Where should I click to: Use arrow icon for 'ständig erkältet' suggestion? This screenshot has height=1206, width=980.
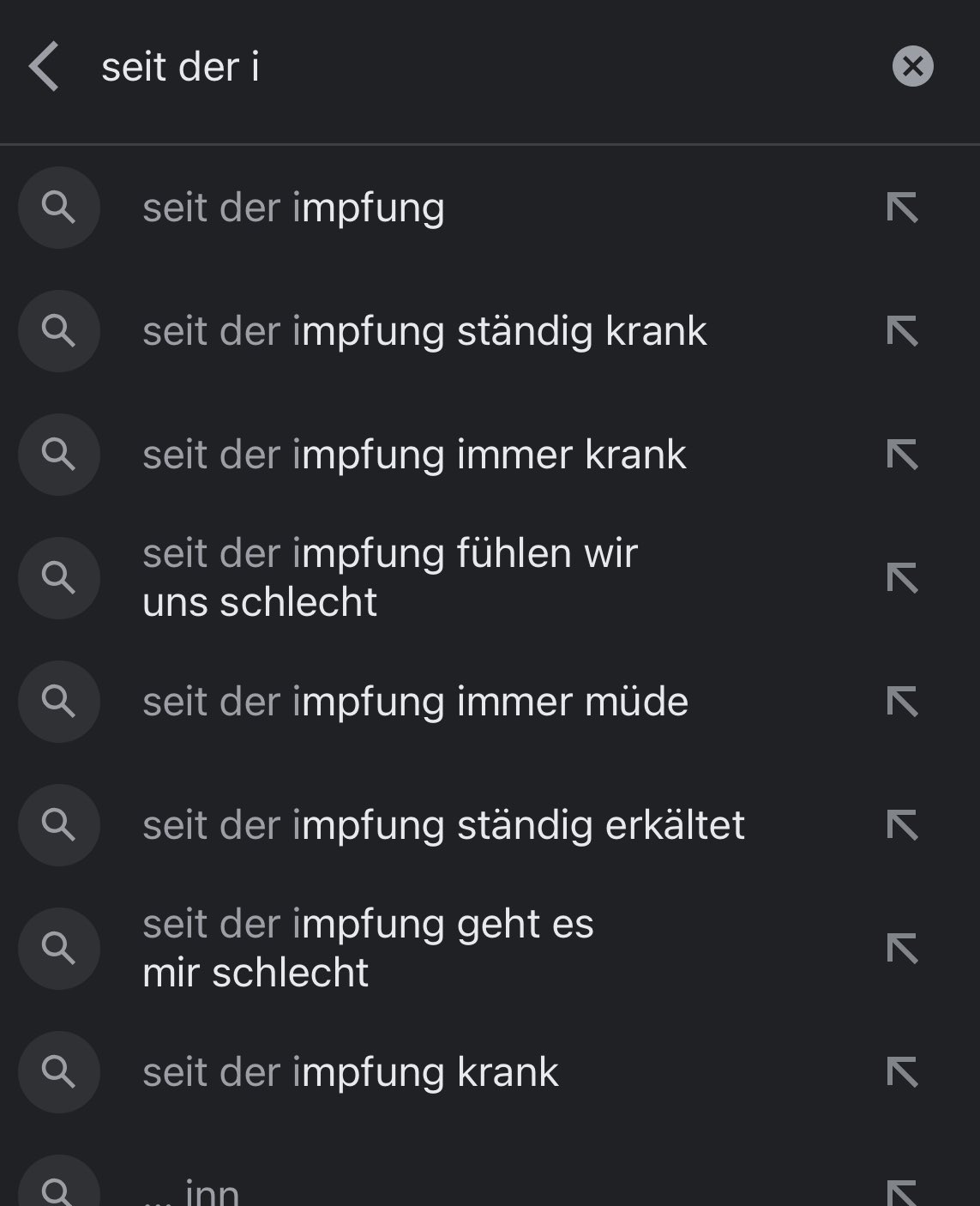902,826
